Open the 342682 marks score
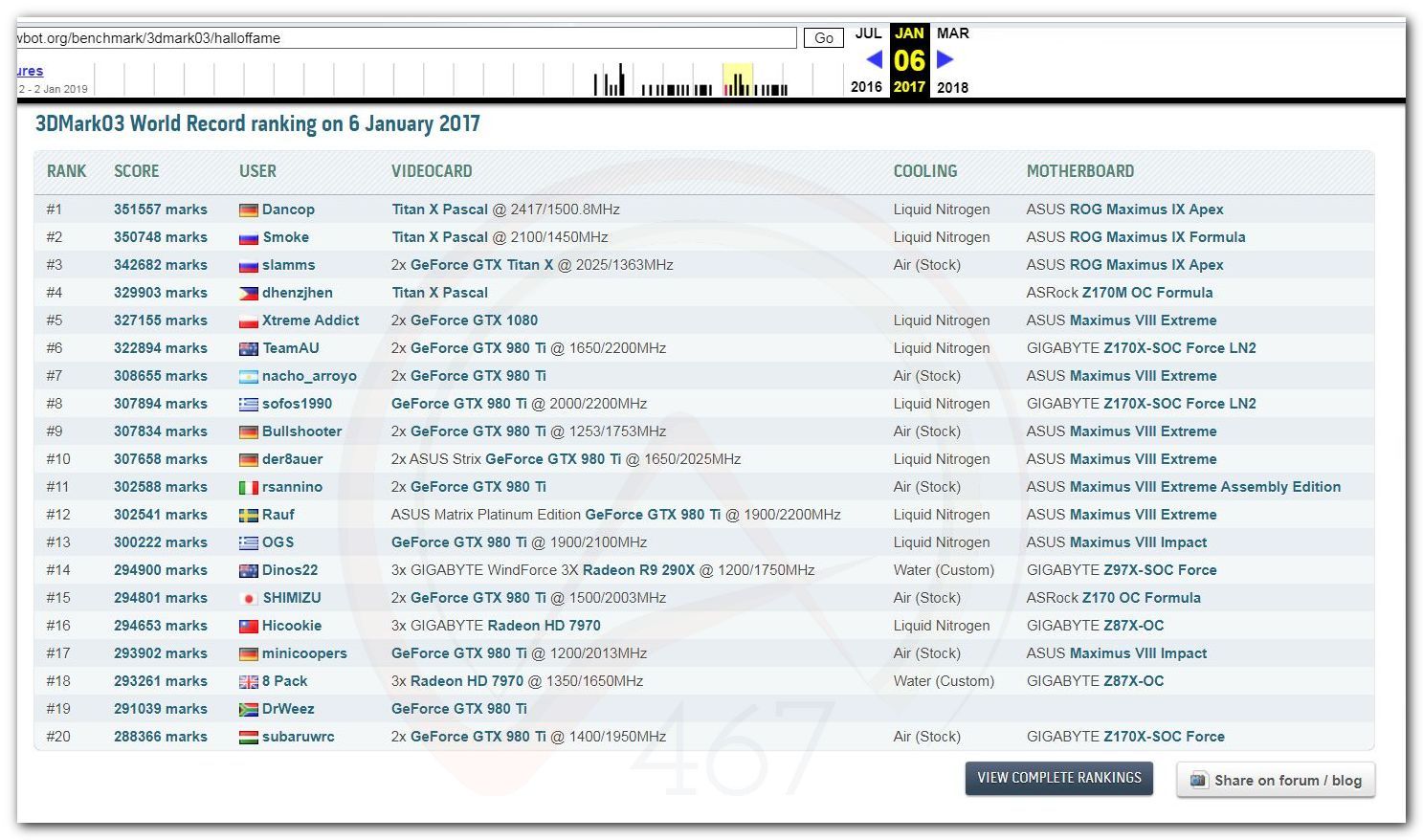 point(161,265)
